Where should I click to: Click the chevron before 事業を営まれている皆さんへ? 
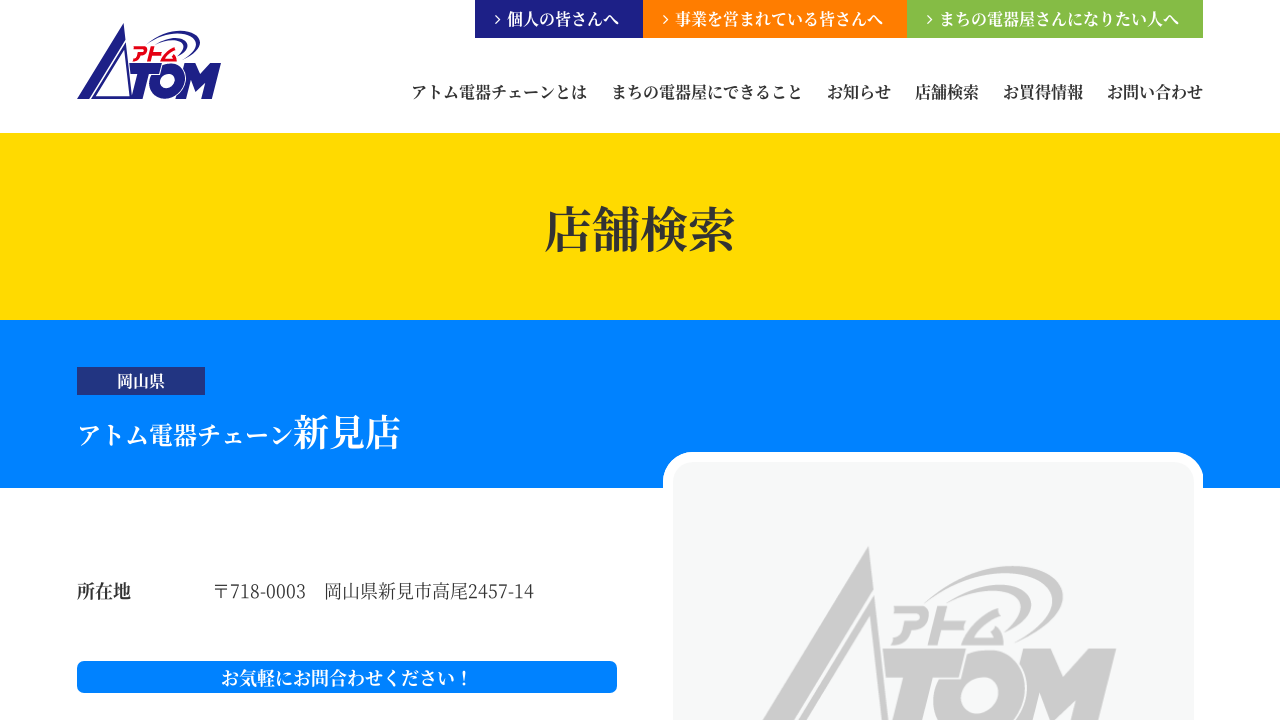[665, 19]
